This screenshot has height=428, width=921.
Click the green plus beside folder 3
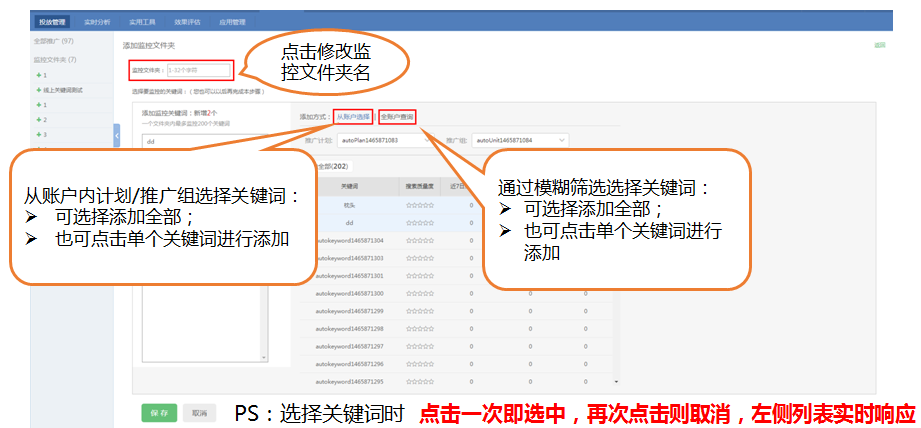pyautogui.click(x=39, y=134)
